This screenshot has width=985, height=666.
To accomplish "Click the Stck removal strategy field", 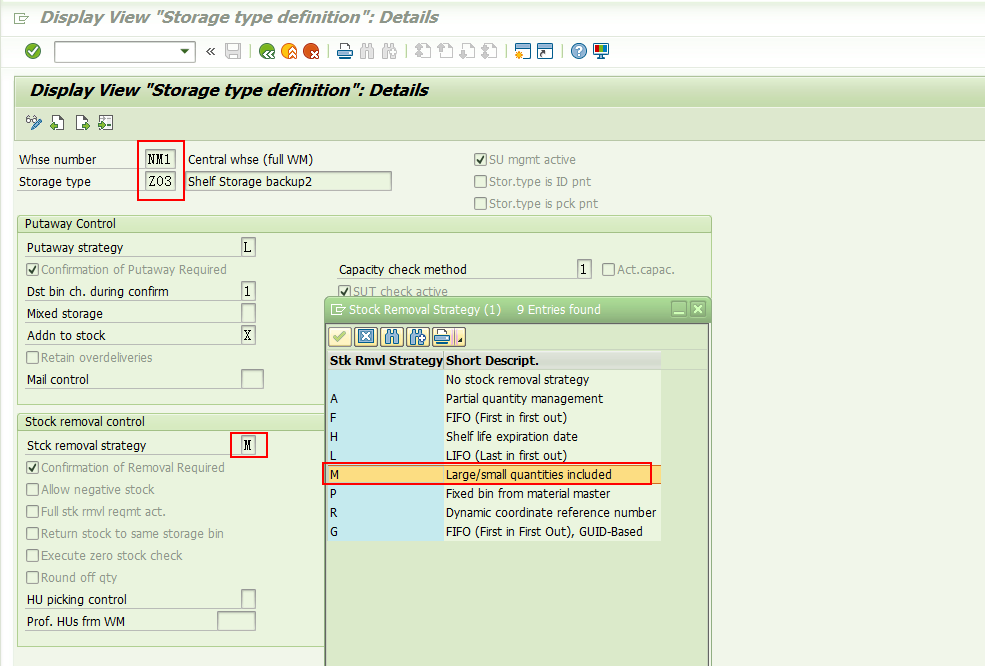I will [x=248, y=445].
